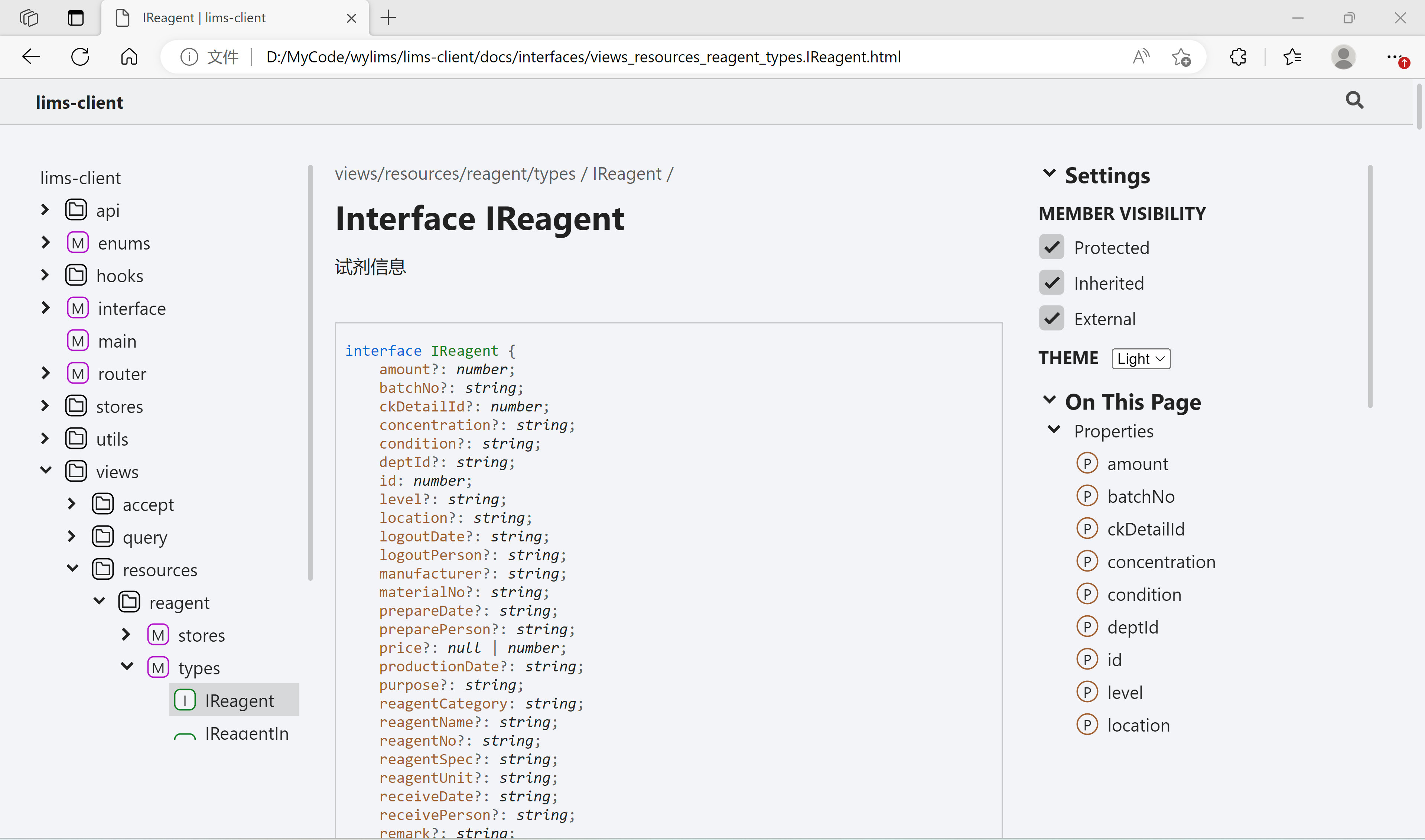Open the browser extensions puzzle icon
1425x840 pixels.
point(1238,56)
